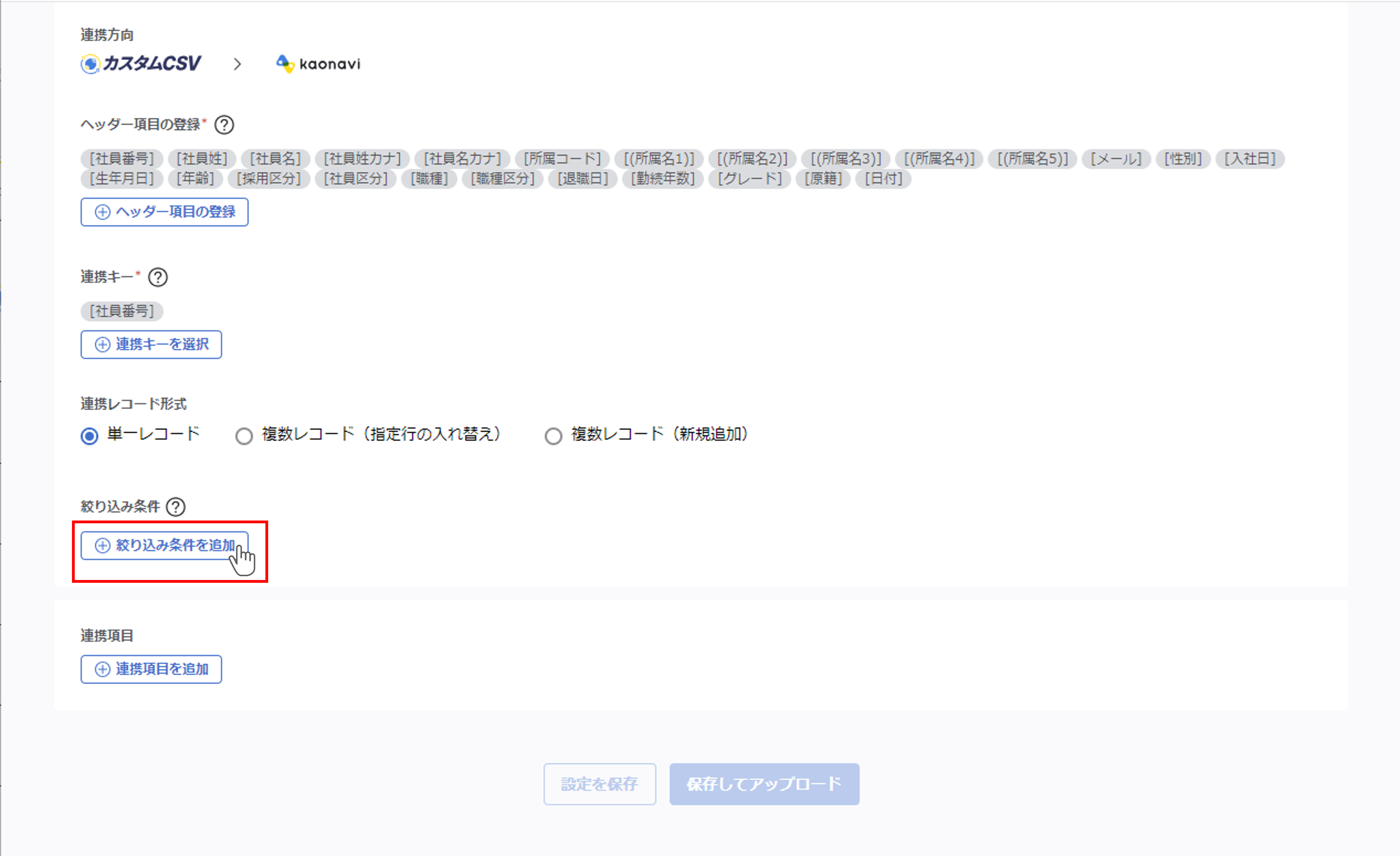This screenshot has height=856, width=1400.
Task: Choose 複数レコード（新規追加） radio option
Action: 553,436
